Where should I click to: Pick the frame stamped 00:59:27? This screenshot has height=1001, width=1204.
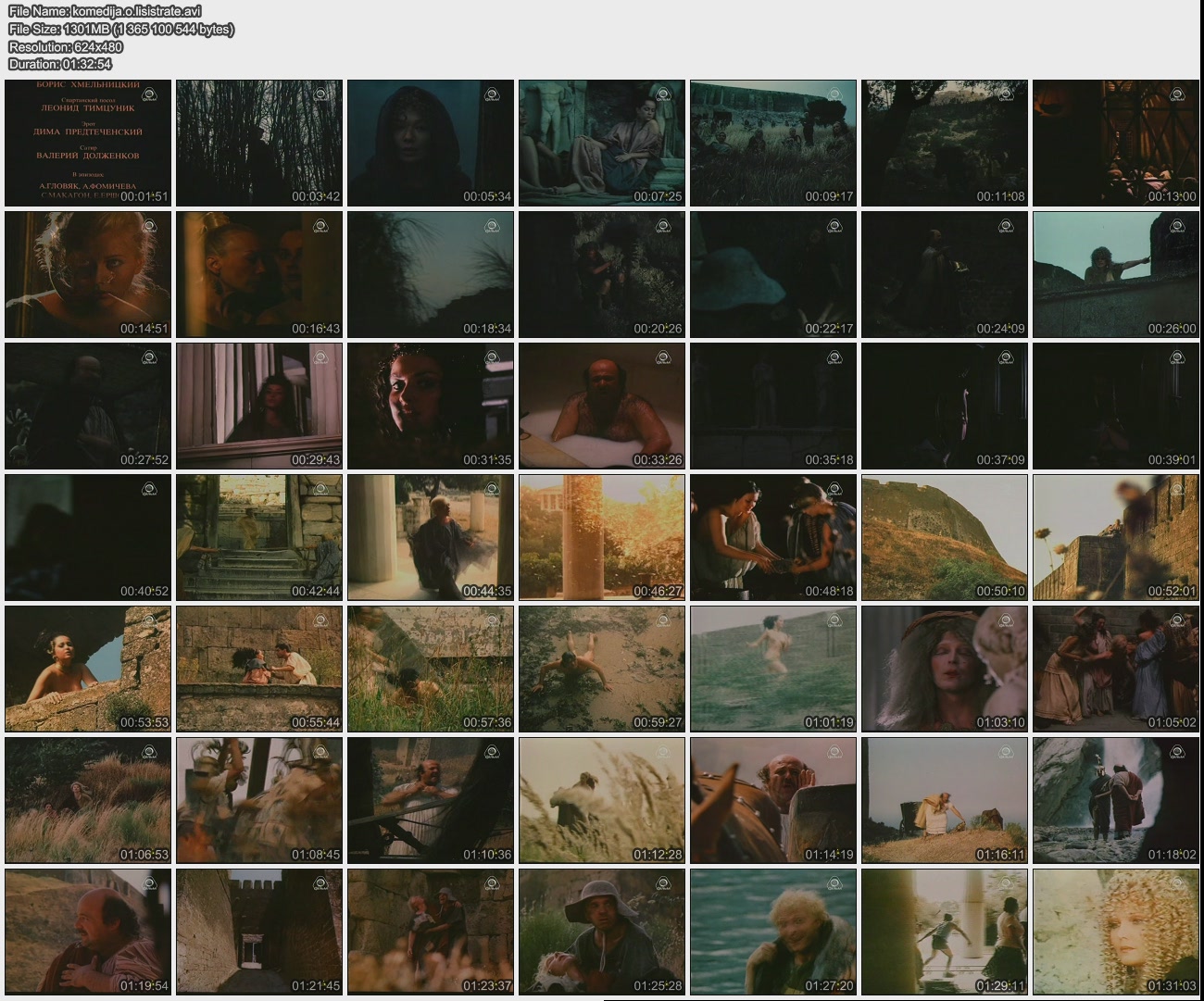[602, 669]
